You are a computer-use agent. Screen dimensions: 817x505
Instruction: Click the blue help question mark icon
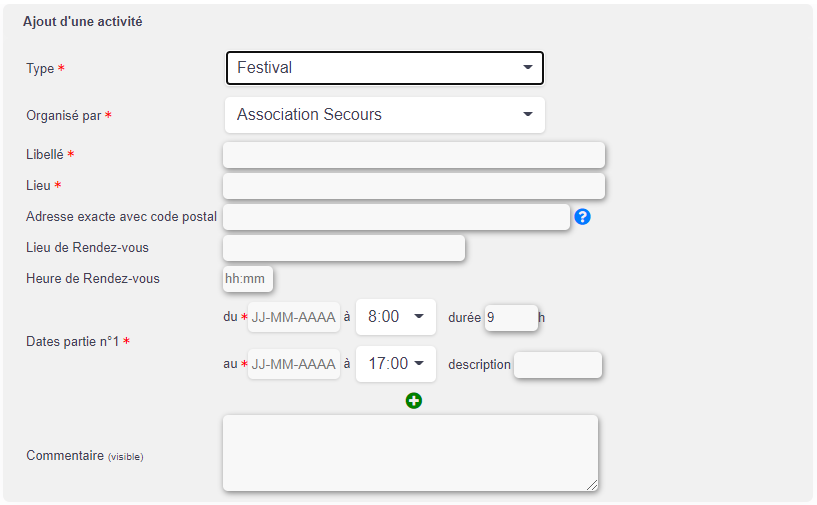582,216
